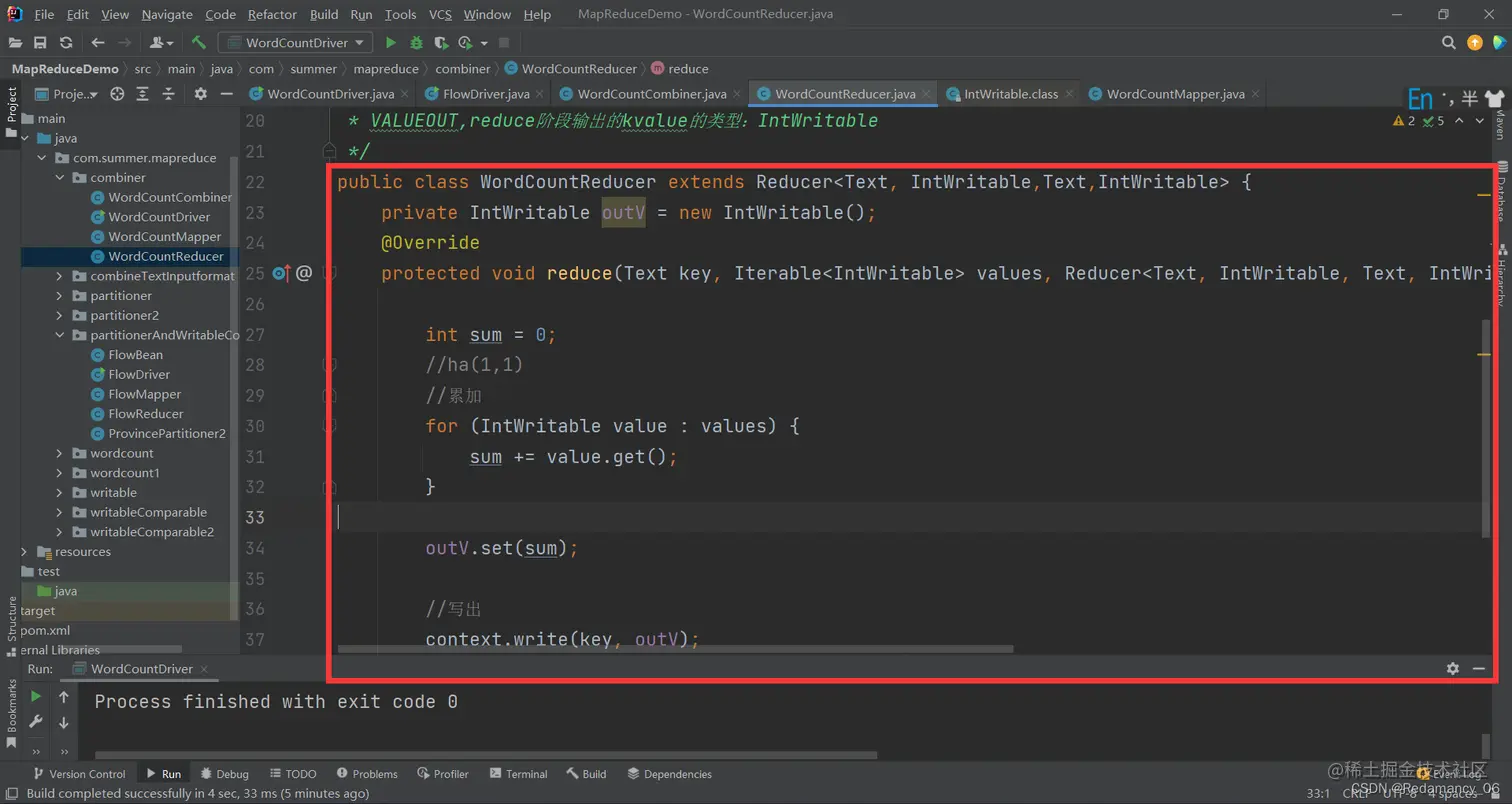Screen dimensions: 1512x804
Task: Click the 33:1 cursor position in status bar
Action: [x=1318, y=793]
